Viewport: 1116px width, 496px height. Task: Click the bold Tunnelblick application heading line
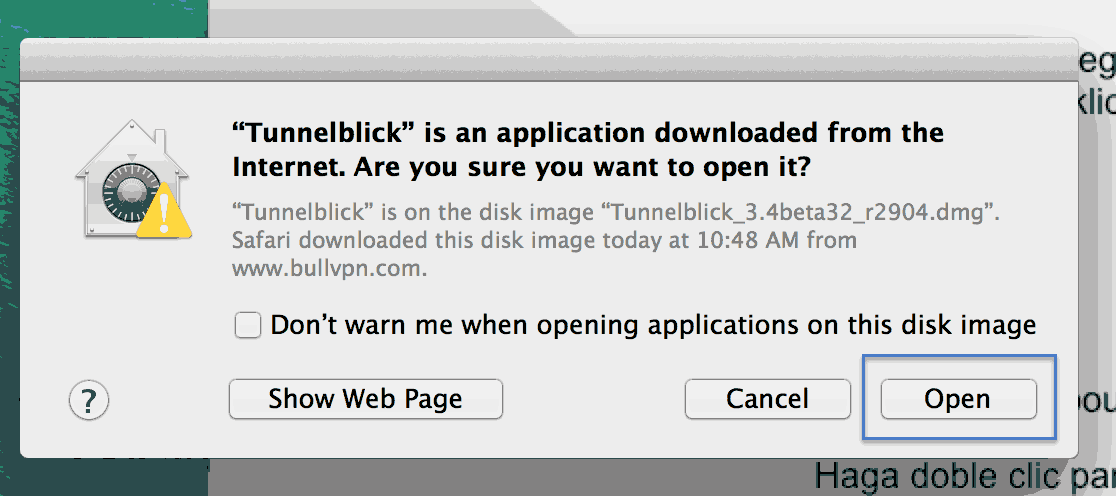point(588,133)
